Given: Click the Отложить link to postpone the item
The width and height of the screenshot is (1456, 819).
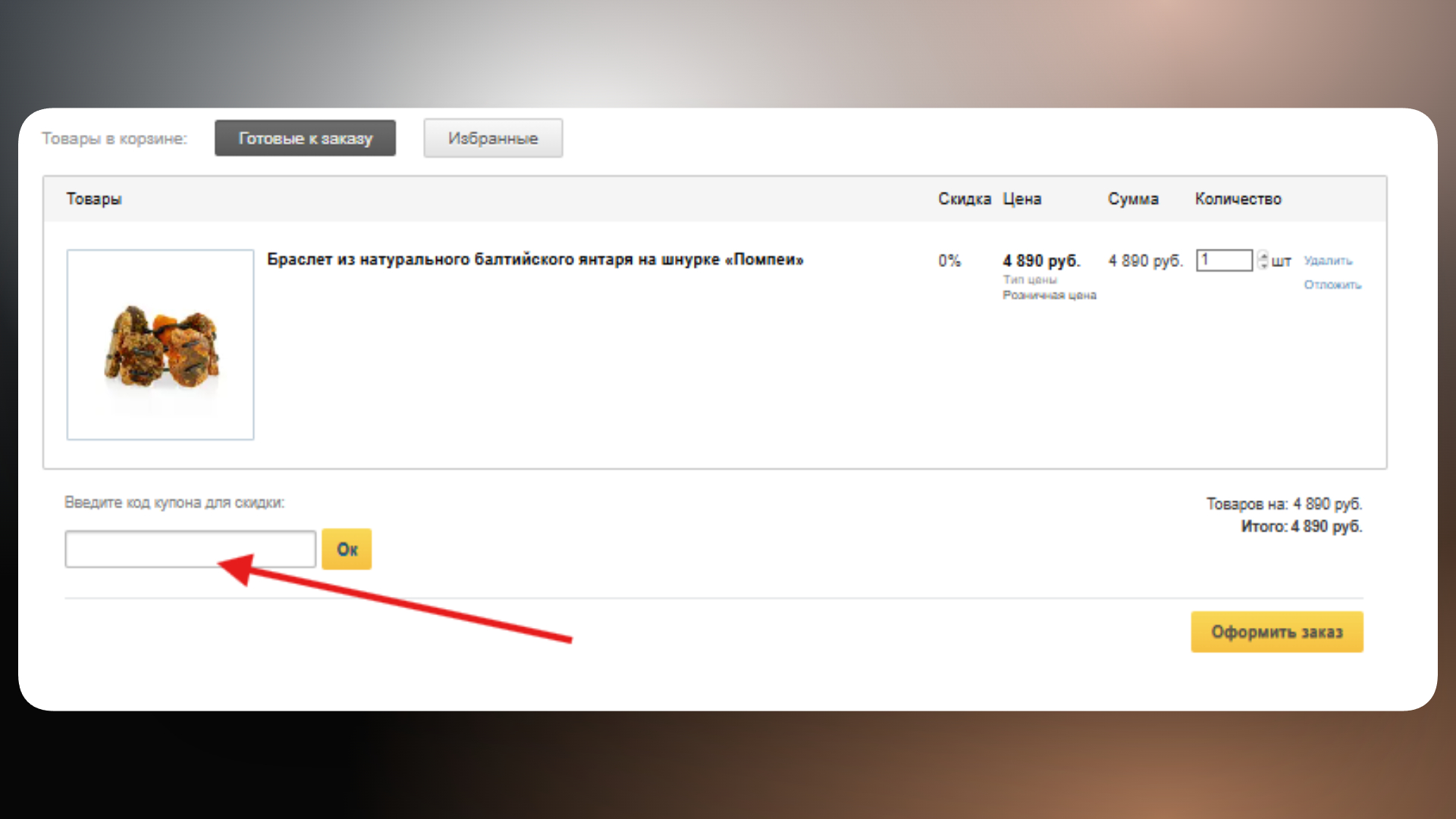Looking at the screenshot, I should (1332, 285).
